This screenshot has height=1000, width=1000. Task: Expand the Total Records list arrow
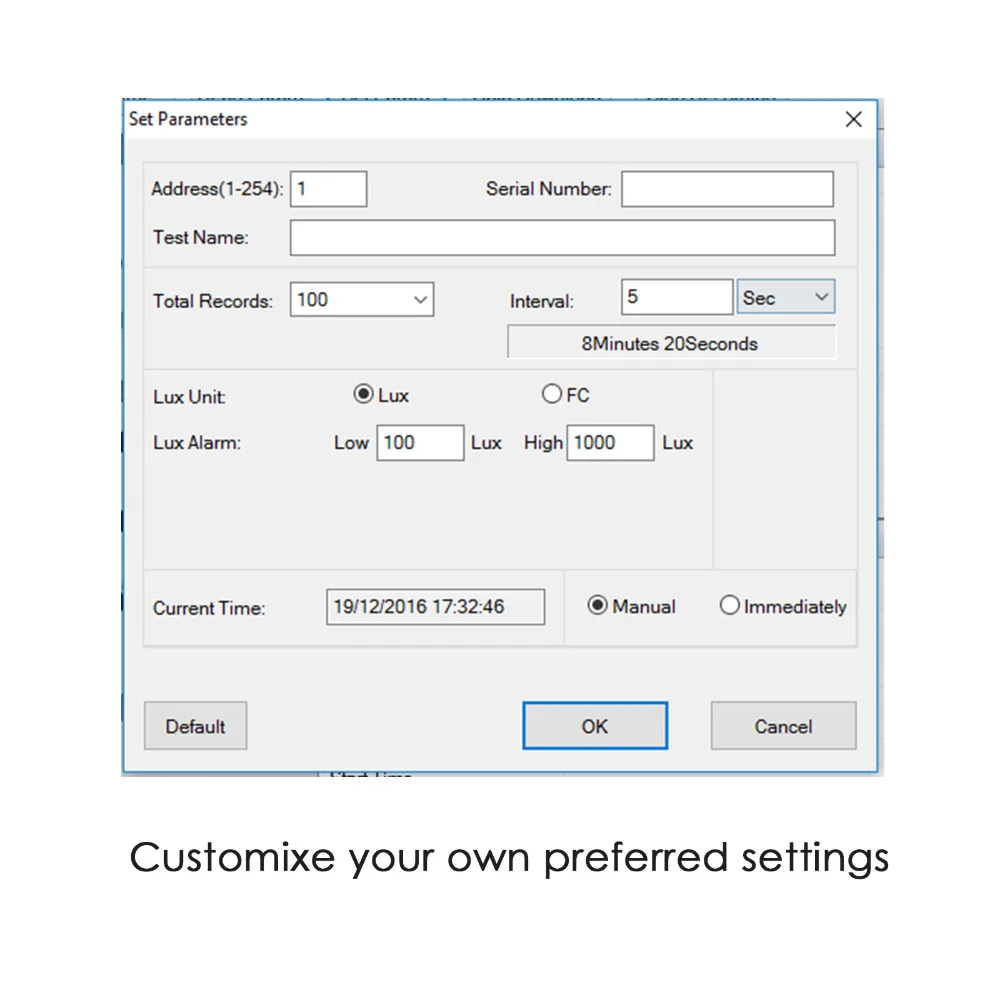pos(421,299)
